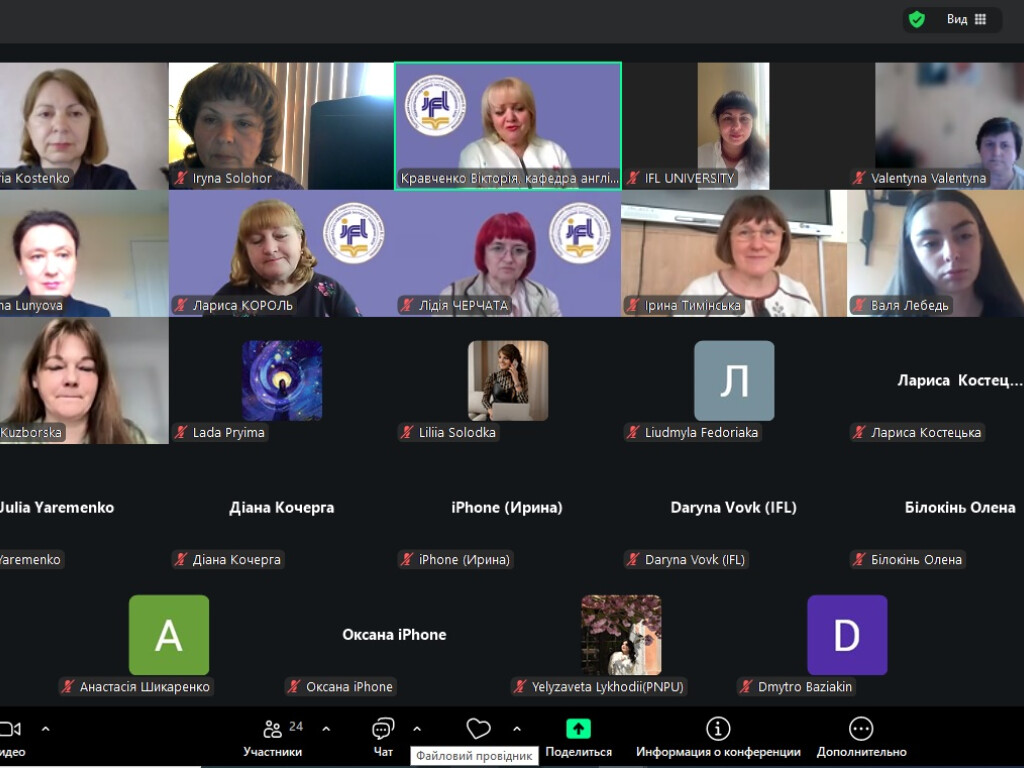Click the heart reactions icon
This screenshot has width=1024, height=768.
(478, 728)
